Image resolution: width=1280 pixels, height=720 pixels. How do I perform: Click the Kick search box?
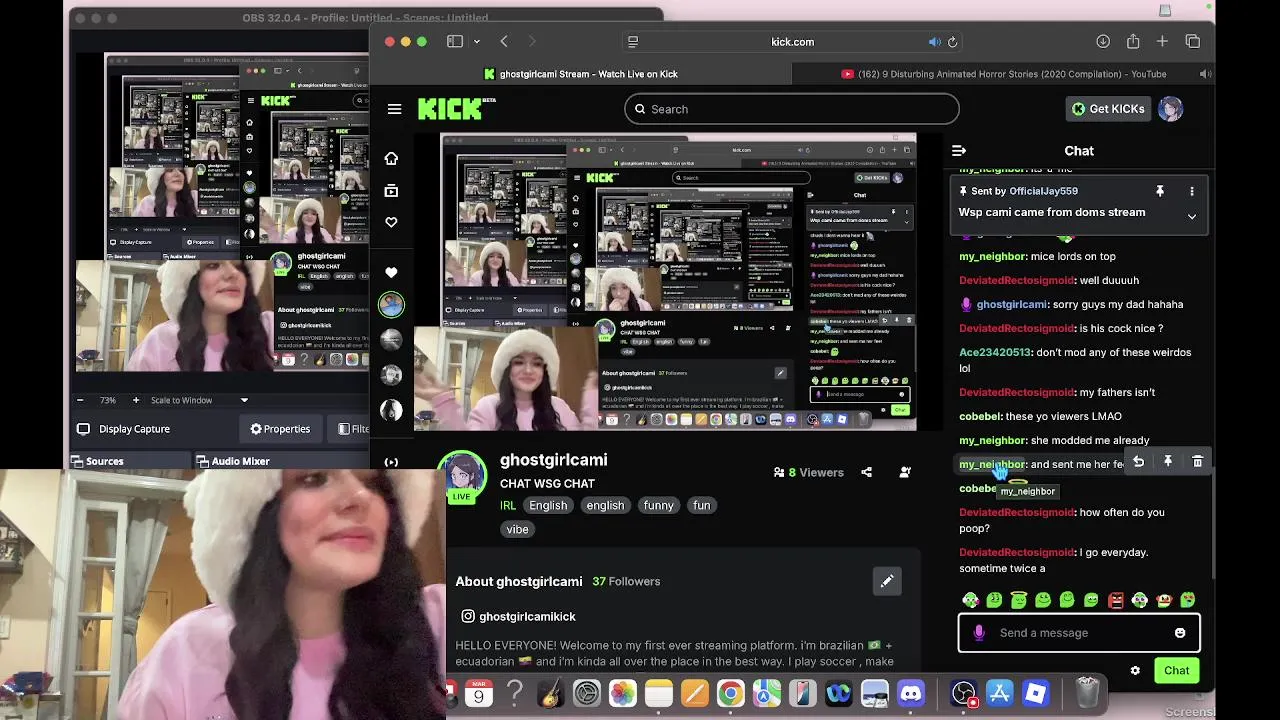point(791,109)
